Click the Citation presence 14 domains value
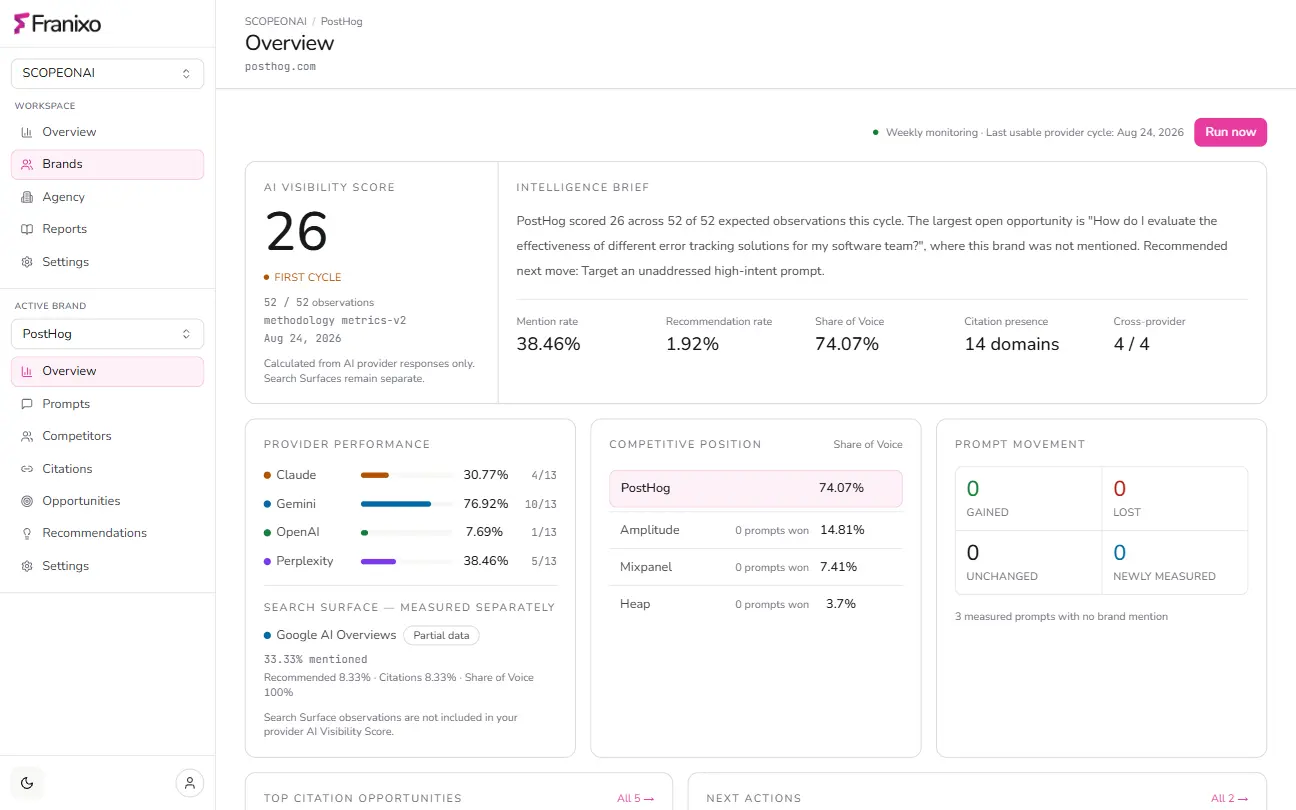 pos(1011,344)
